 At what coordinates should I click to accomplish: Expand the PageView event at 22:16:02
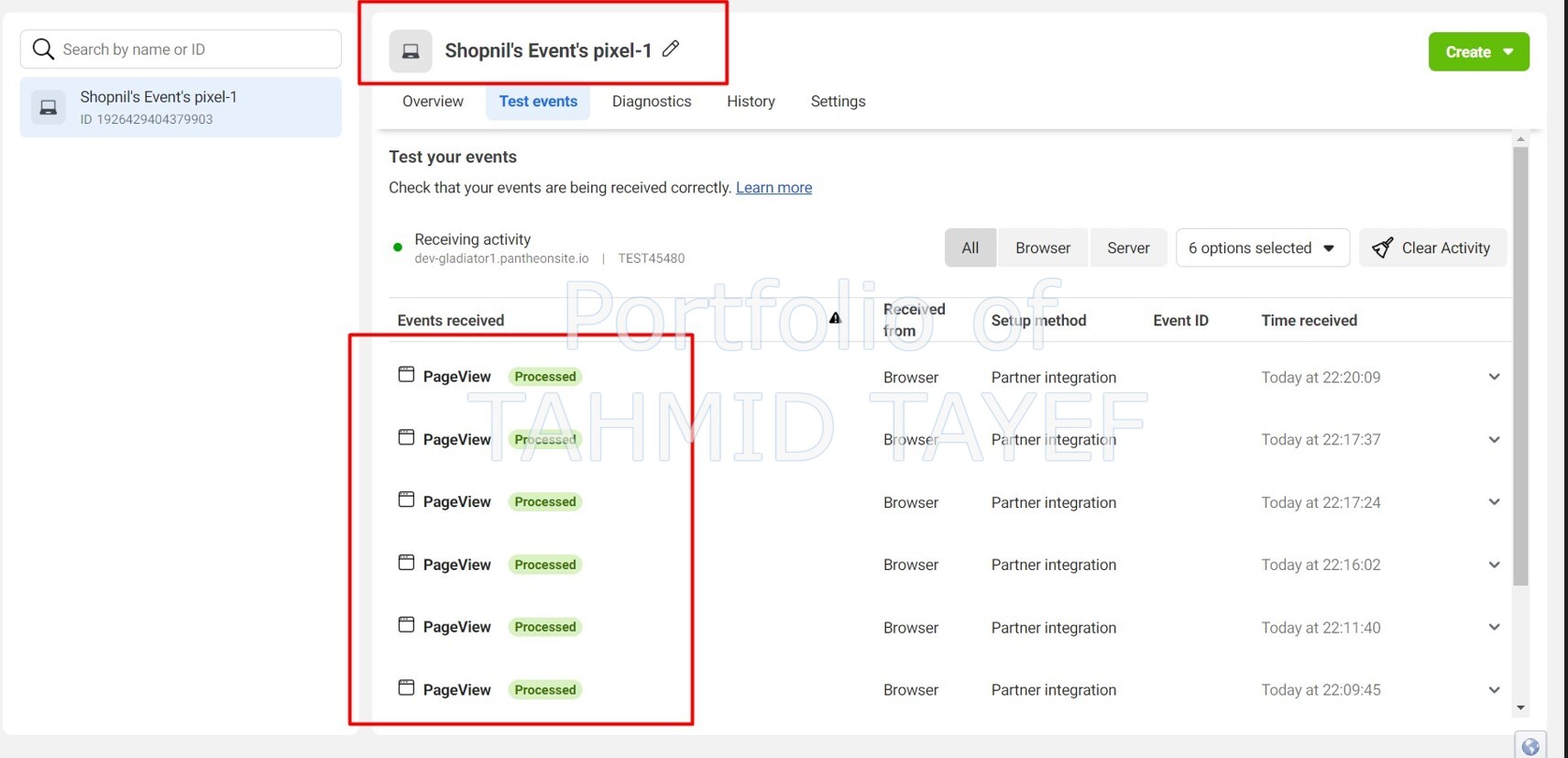click(1494, 565)
